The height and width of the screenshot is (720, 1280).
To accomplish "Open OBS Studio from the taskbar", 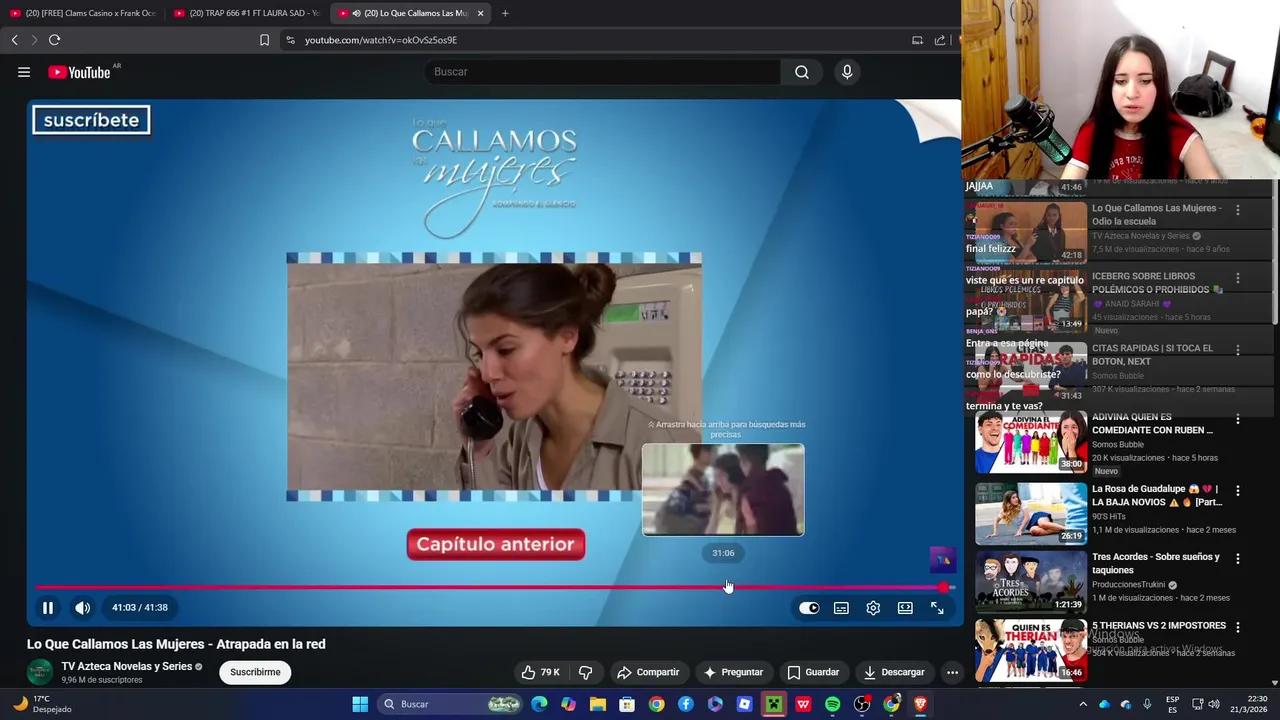I will [x=862, y=704].
